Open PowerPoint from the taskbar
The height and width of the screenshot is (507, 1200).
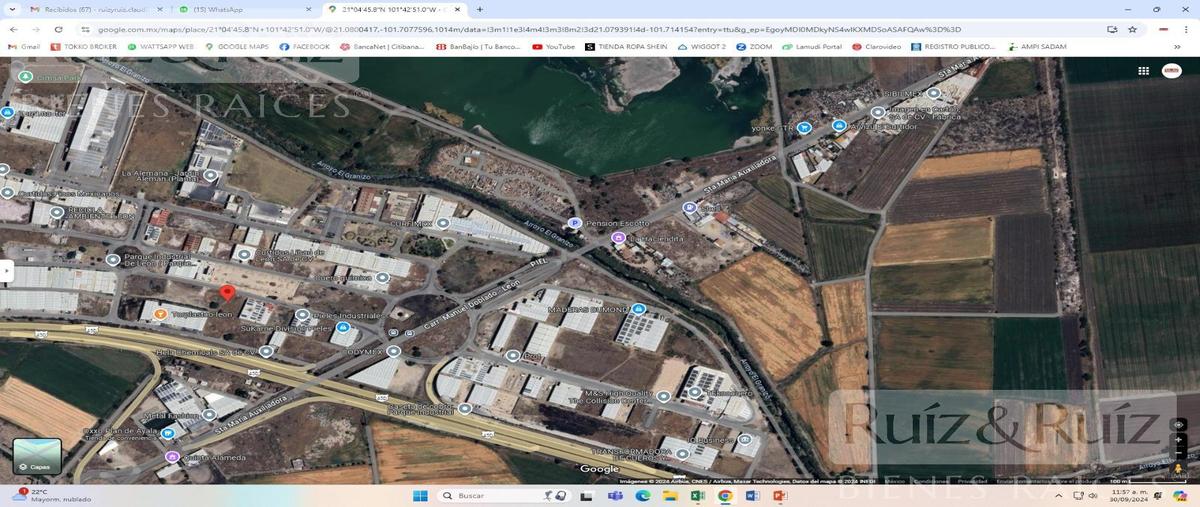[780, 495]
